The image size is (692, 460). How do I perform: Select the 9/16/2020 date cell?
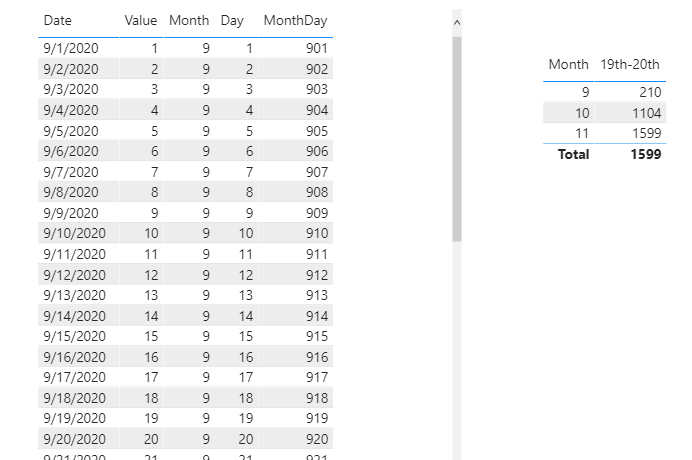click(x=75, y=357)
